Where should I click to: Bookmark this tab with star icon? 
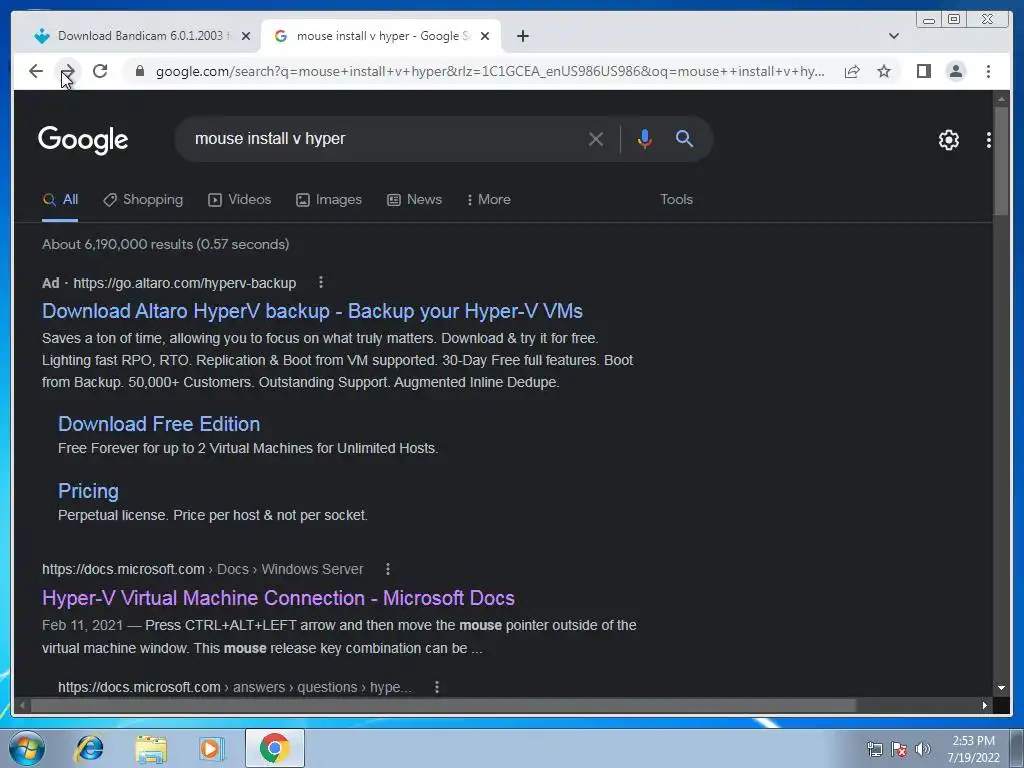(x=884, y=71)
